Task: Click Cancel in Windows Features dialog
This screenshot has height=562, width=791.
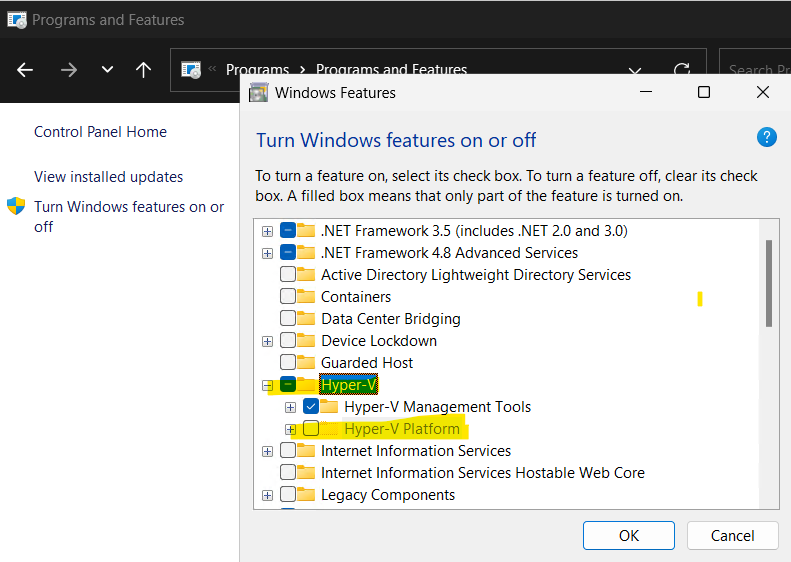Action: pos(732,535)
